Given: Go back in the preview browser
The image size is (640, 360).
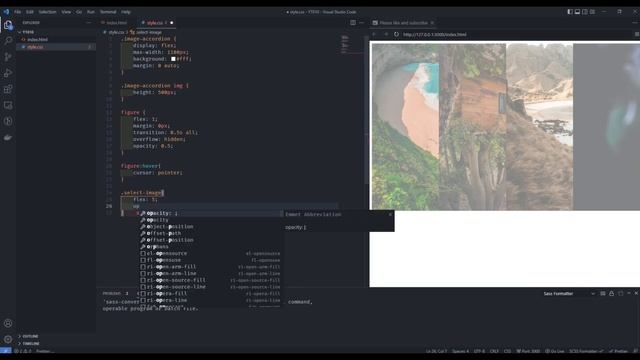Looking at the screenshot, I should click(x=374, y=34).
